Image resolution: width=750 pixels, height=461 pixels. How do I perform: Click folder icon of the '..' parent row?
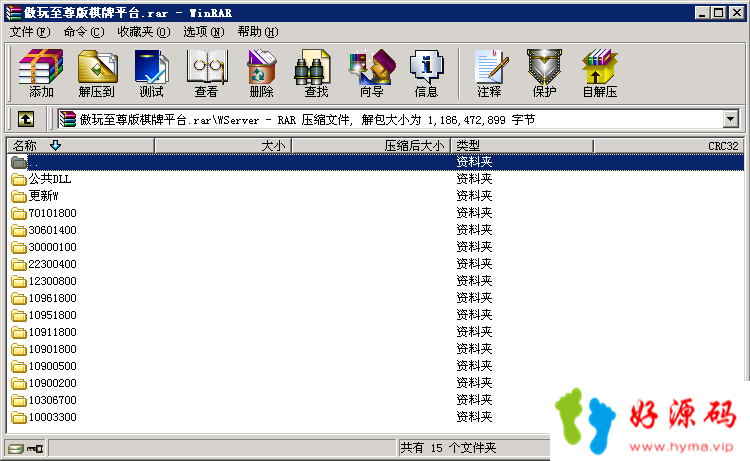click(19, 162)
